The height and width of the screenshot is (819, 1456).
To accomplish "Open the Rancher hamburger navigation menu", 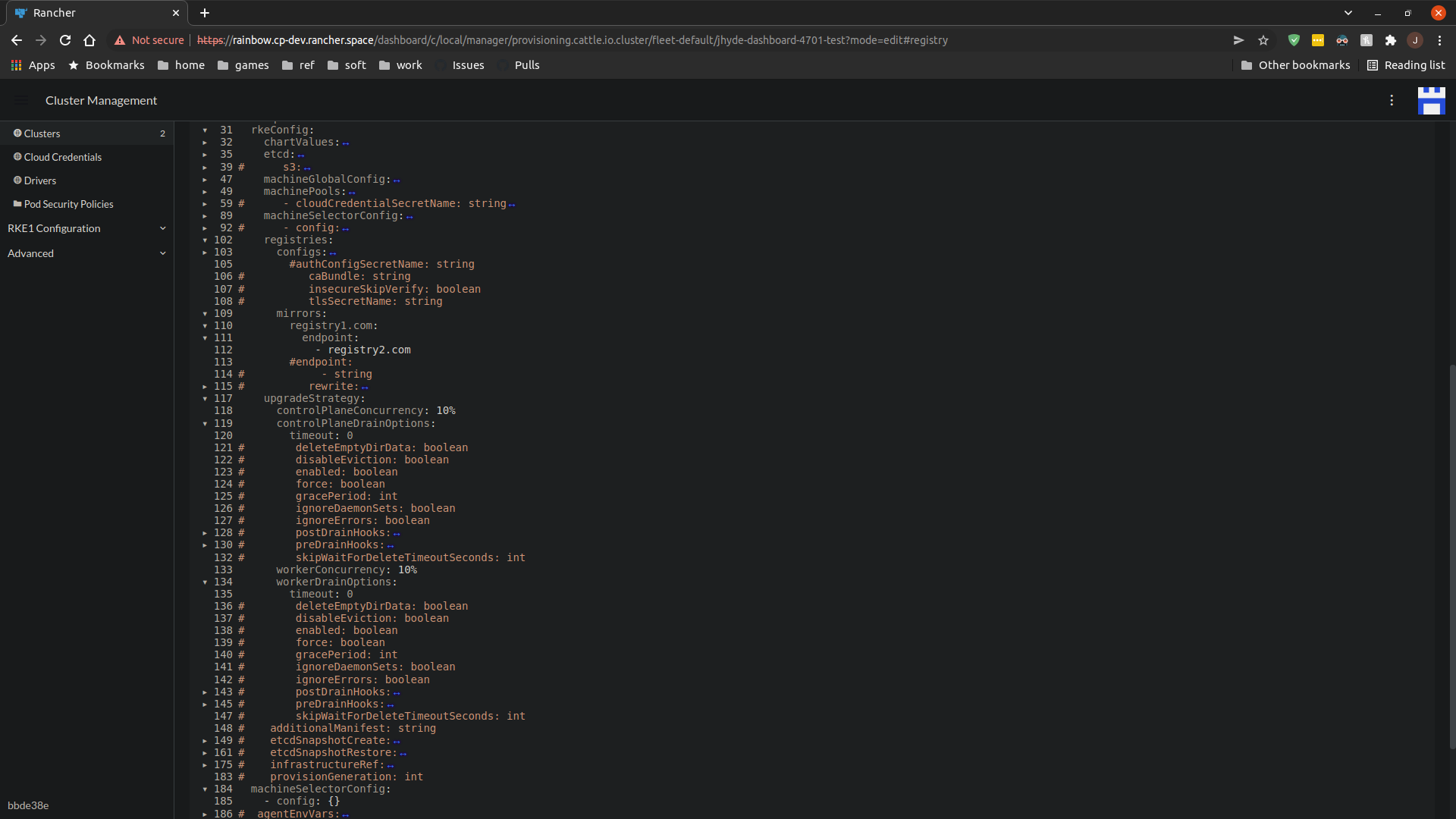I will tap(20, 100).
